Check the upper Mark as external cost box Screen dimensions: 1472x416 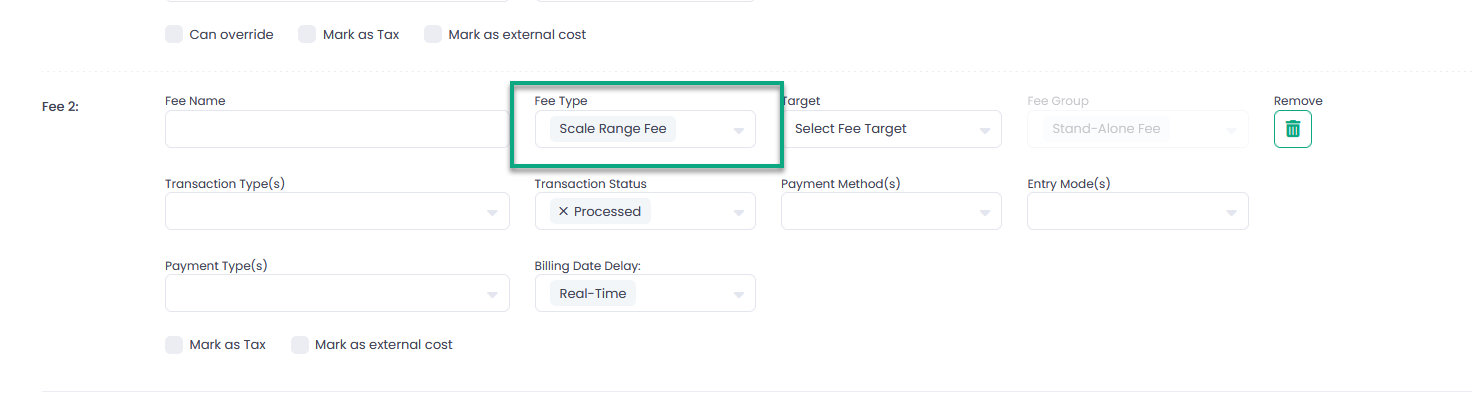[433, 34]
